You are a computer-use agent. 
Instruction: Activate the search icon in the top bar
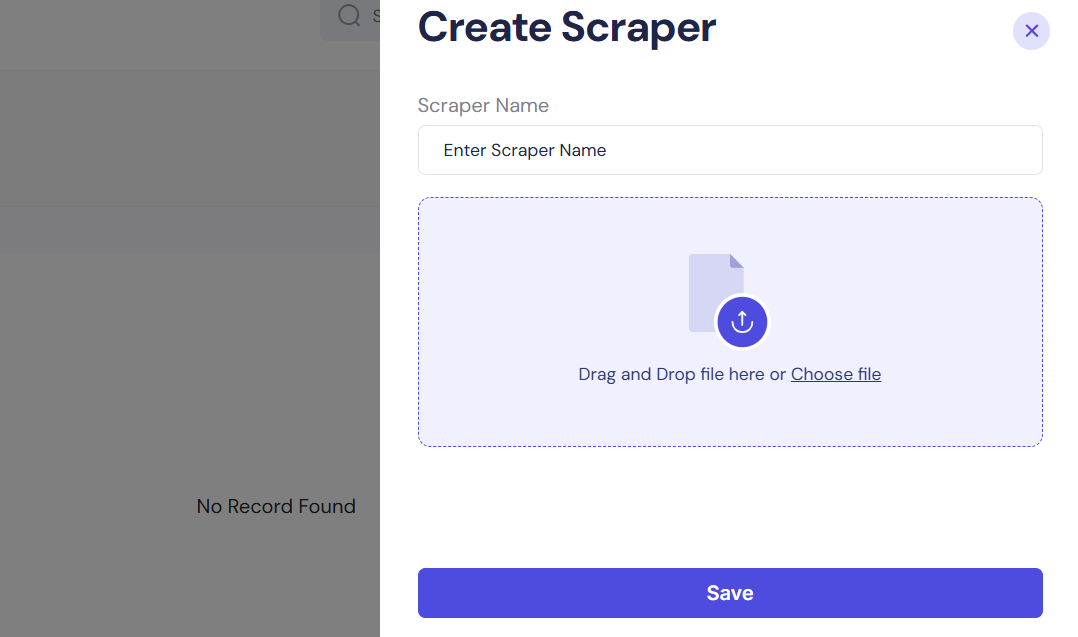point(348,16)
